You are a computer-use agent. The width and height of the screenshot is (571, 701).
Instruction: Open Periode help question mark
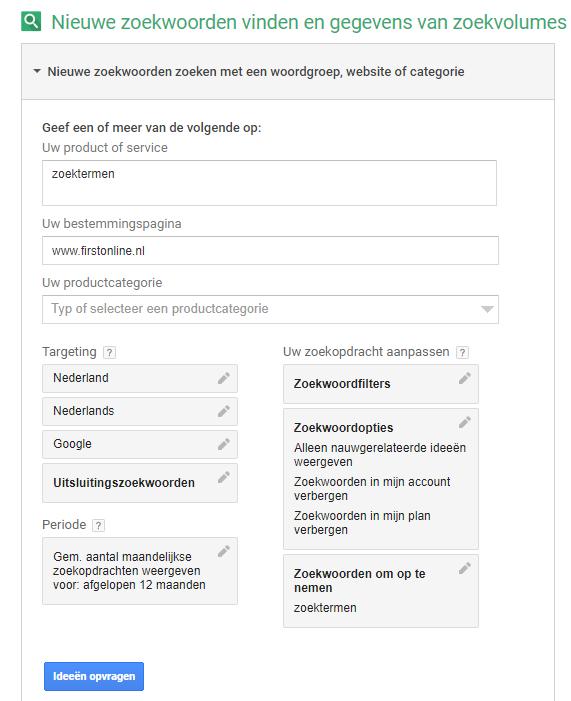coord(98,526)
